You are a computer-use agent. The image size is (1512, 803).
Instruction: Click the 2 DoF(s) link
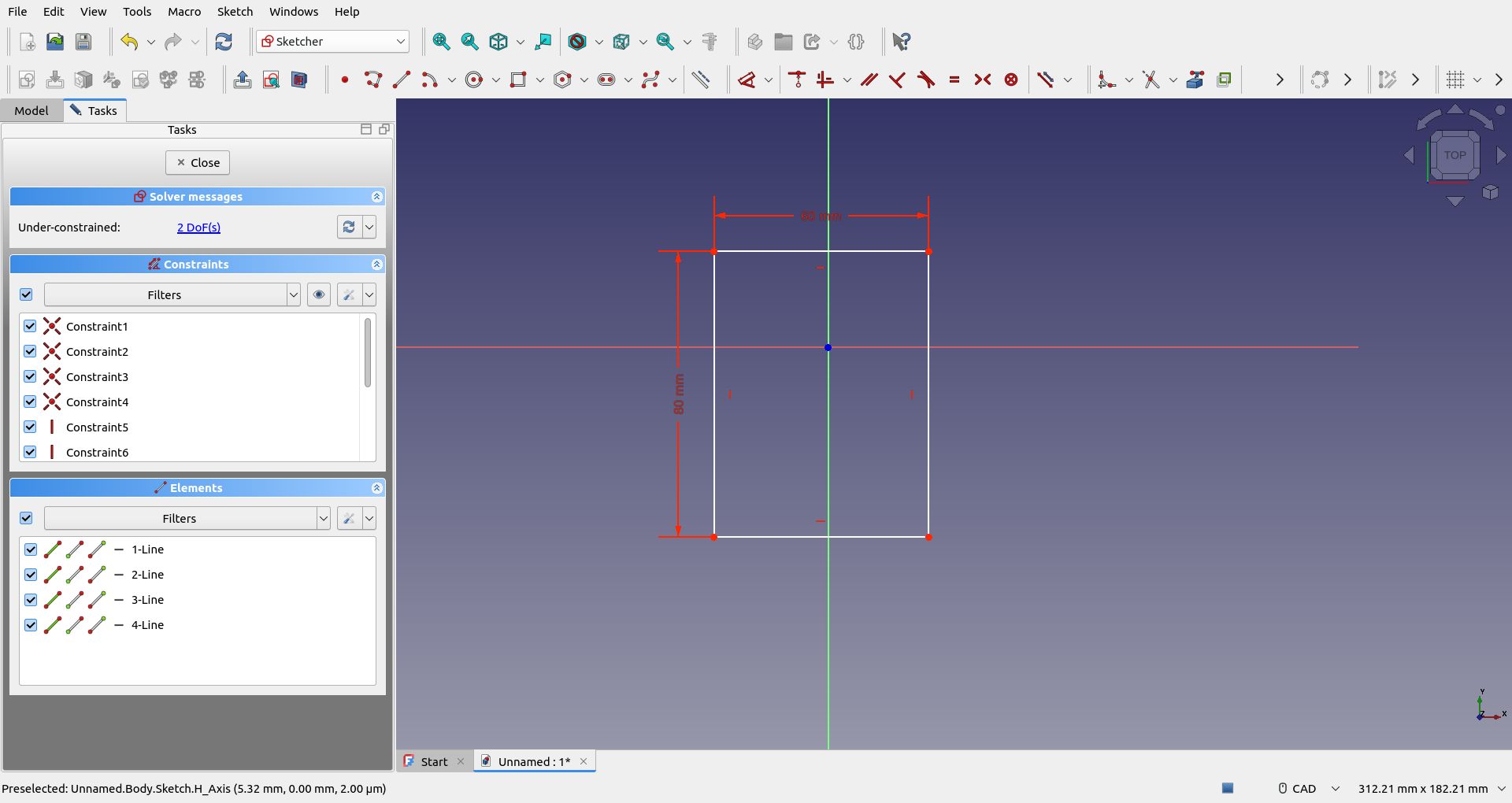(198, 228)
